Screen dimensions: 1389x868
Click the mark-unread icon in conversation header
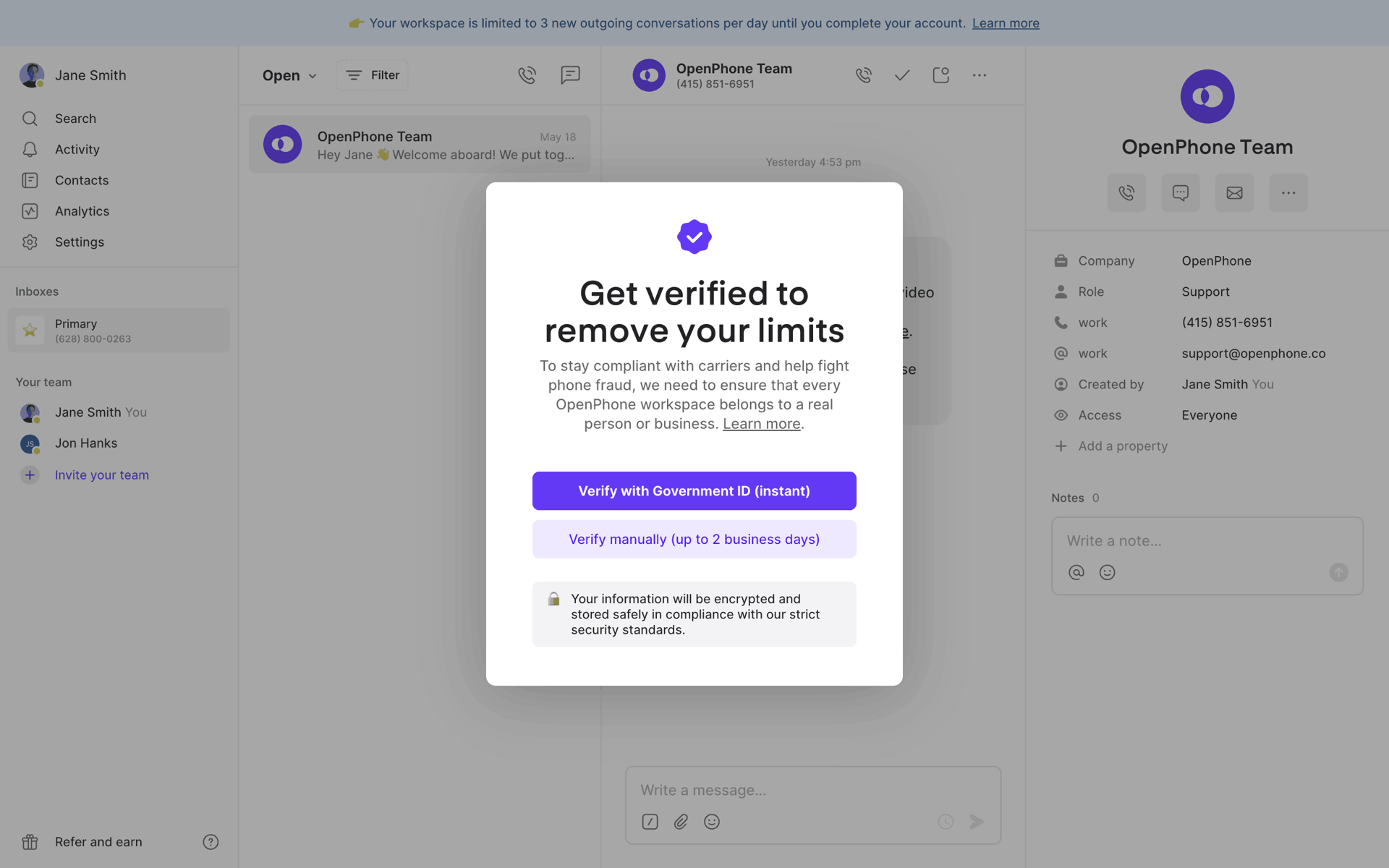tap(940, 75)
